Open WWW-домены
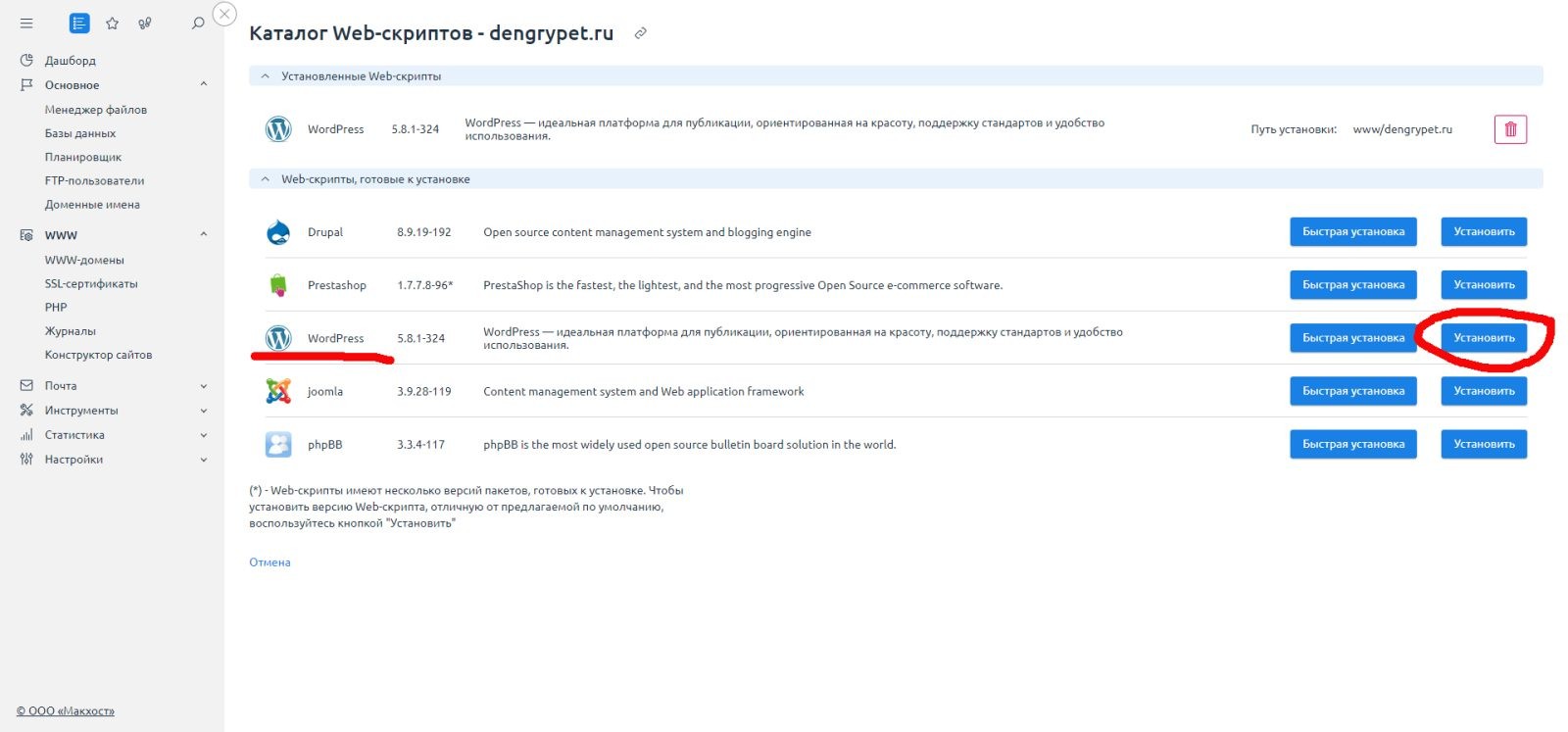This screenshot has width=1568, height=732. point(84,260)
